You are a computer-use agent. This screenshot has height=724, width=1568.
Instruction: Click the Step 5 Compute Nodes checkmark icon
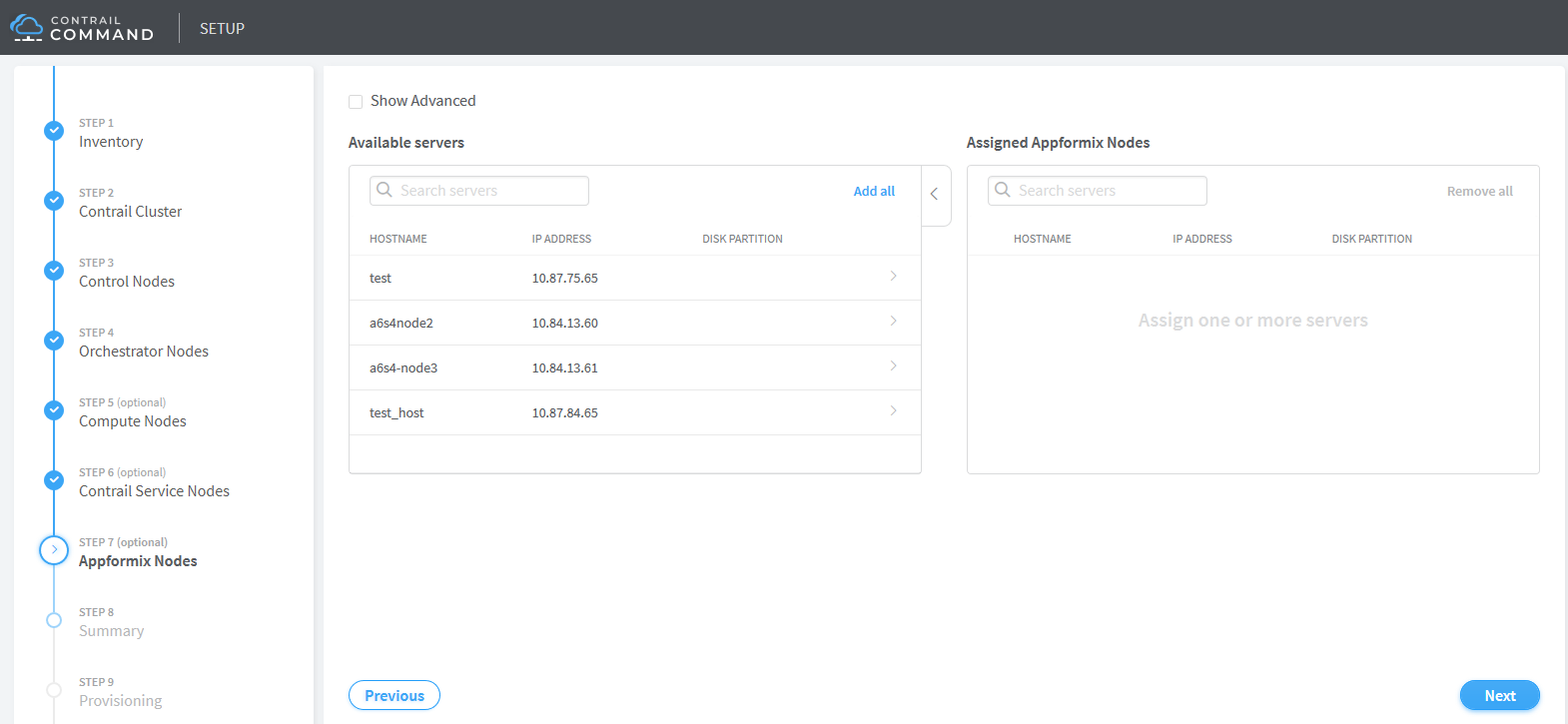point(54,410)
